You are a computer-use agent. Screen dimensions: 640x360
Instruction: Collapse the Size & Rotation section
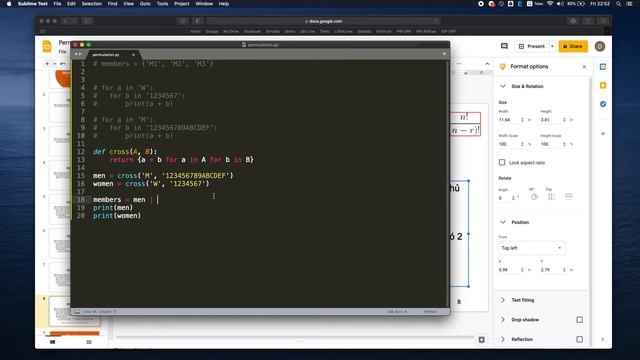pos(503,86)
